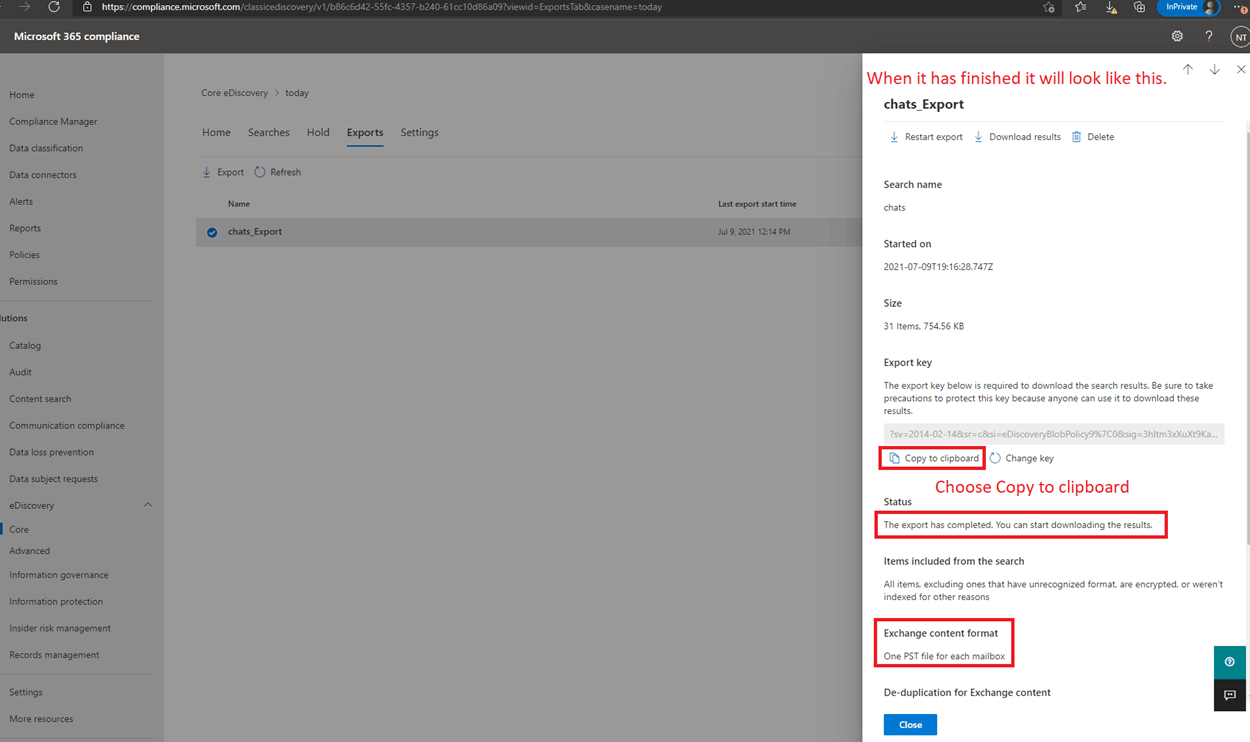Screen dimensions: 1250x742
Task: Select Advanced under eDiscovery
Action: (29, 551)
